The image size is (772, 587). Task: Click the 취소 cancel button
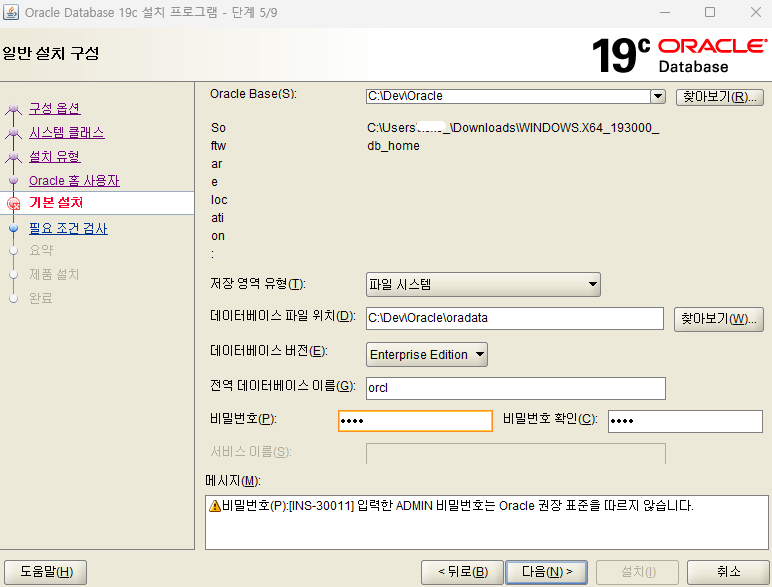(728, 572)
